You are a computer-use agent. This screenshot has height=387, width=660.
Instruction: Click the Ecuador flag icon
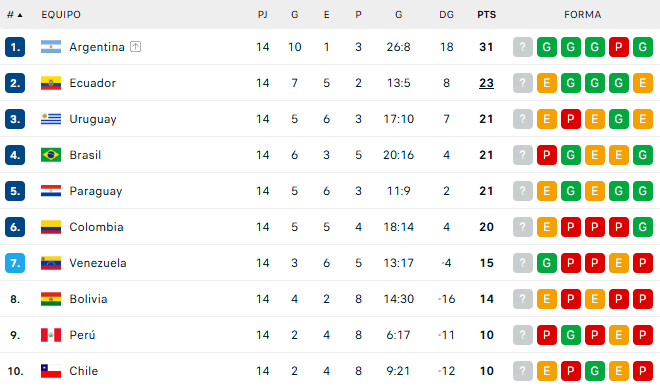(51, 83)
